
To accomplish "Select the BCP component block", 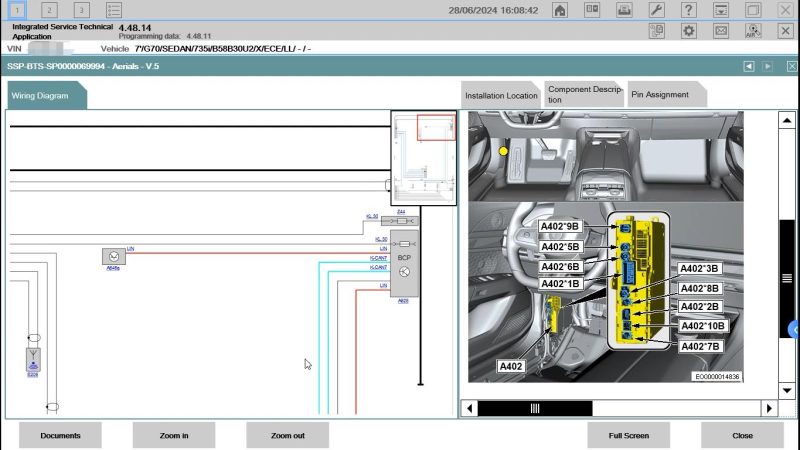I will [x=404, y=264].
